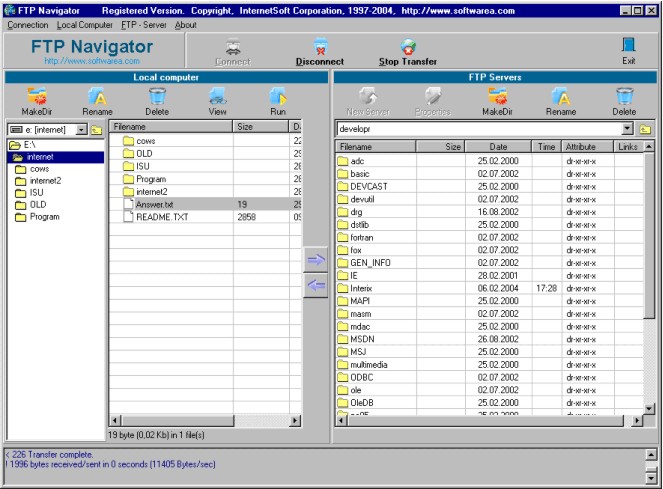Sort server list by the Attribute column header

587,147
